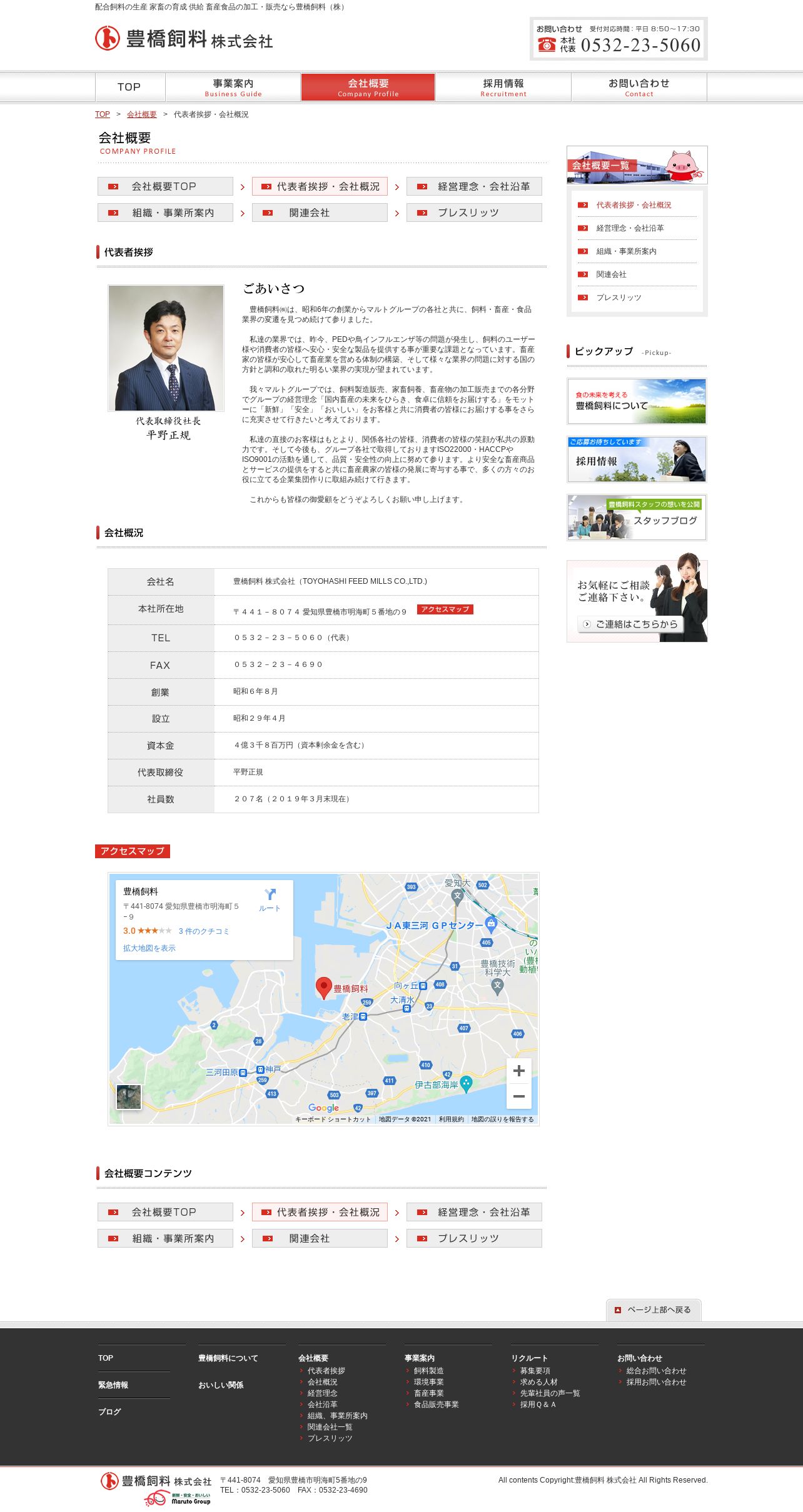
Task: Open the 採用情報 pickup banner
Action: 637,459
